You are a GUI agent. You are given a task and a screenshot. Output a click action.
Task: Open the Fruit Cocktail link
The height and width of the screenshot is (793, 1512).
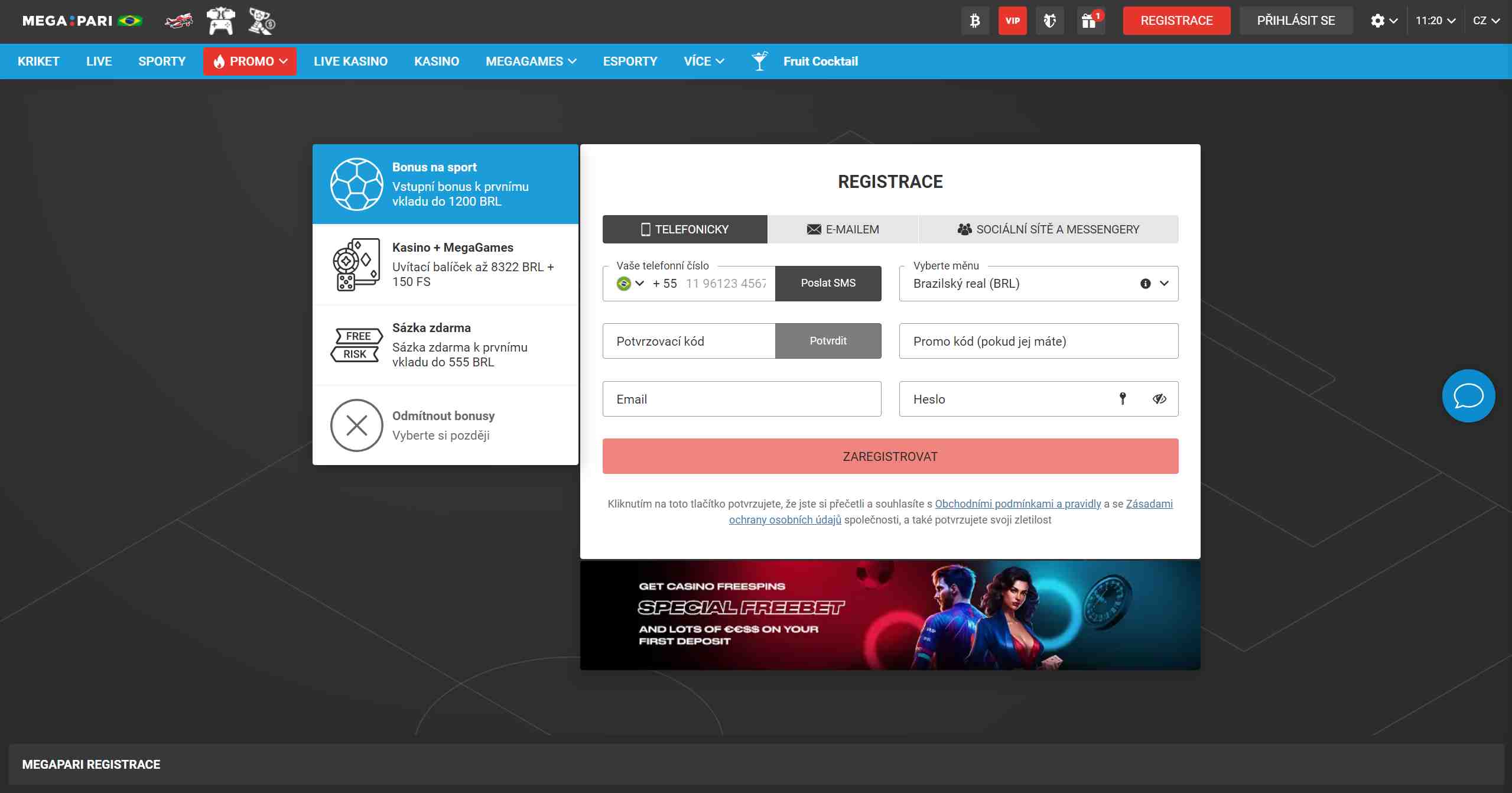pyautogui.click(x=820, y=61)
